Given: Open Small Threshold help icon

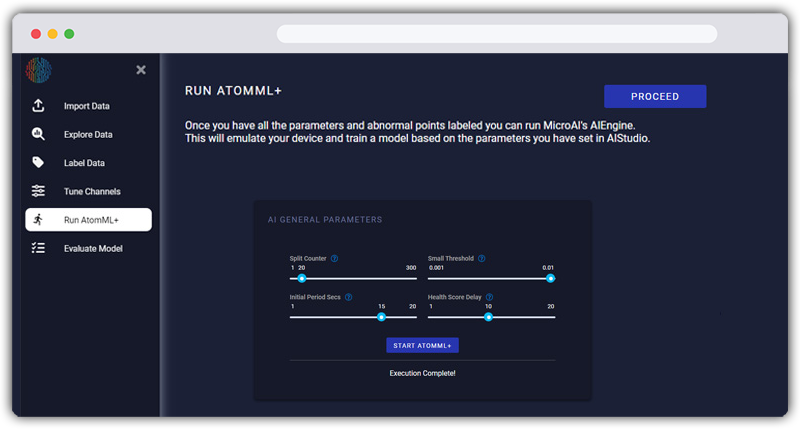Looking at the screenshot, I should tap(482, 259).
